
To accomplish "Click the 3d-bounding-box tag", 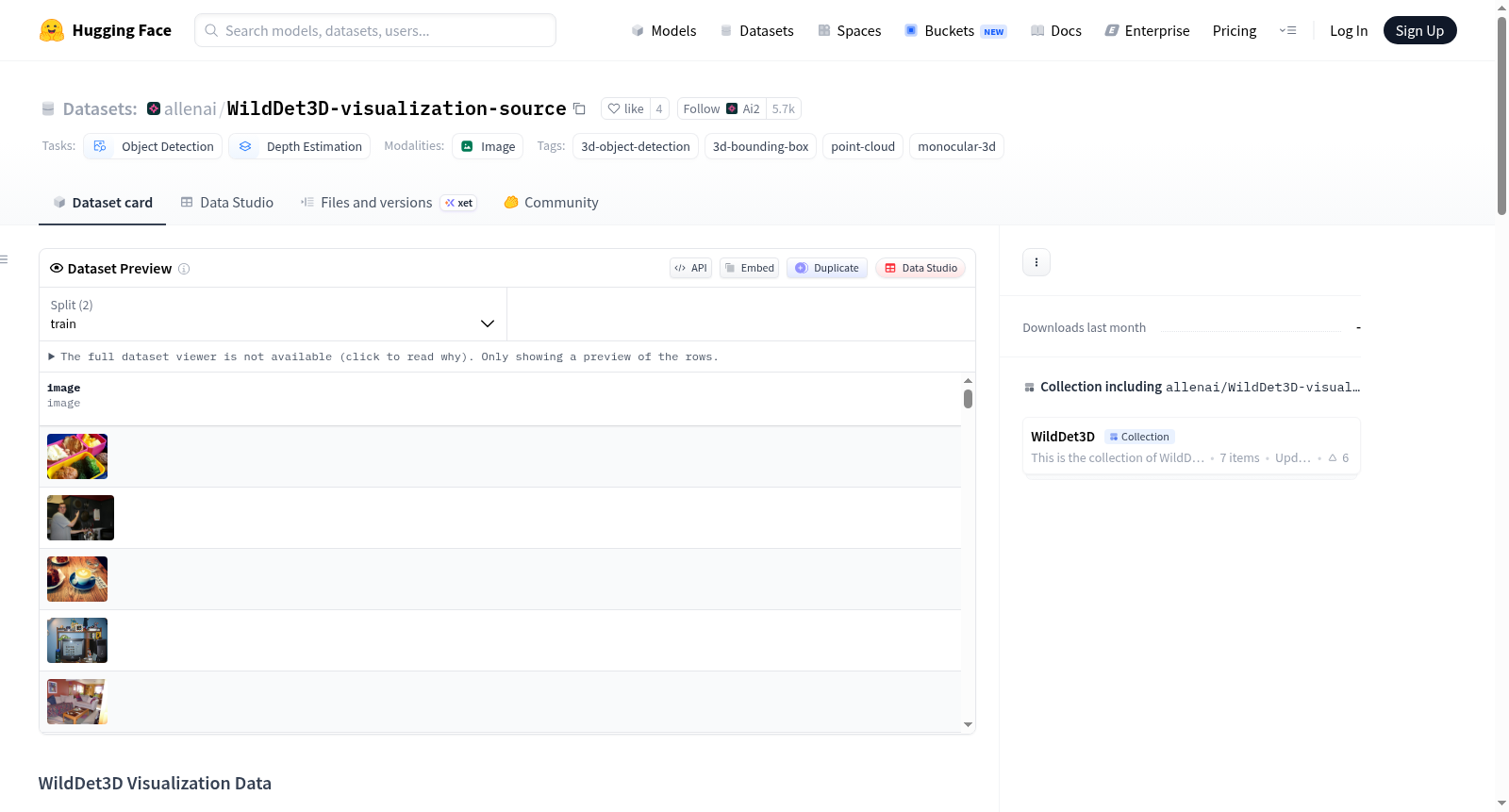I will coord(761,146).
